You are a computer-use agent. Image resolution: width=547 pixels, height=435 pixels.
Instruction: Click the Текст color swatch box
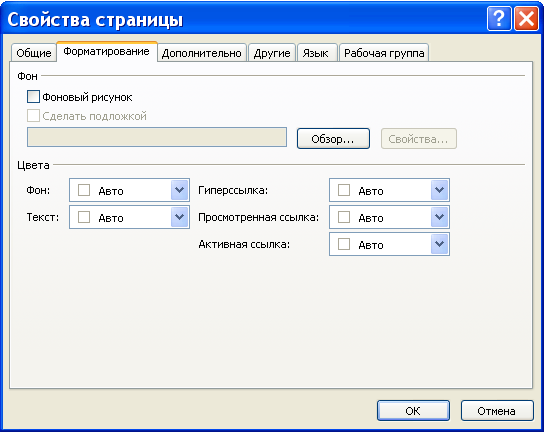[x=84, y=217]
